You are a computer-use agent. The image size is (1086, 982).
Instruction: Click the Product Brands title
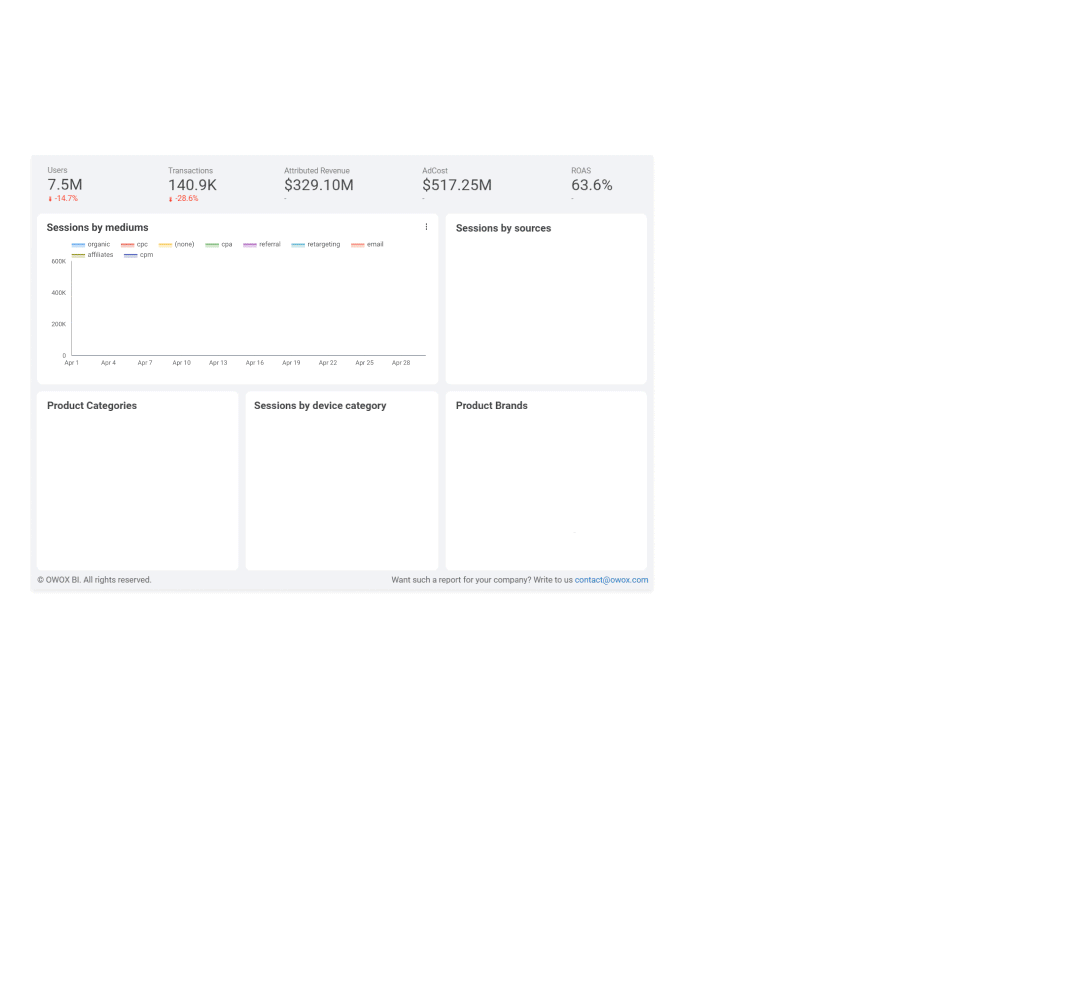pyautogui.click(x=492, y=406)
